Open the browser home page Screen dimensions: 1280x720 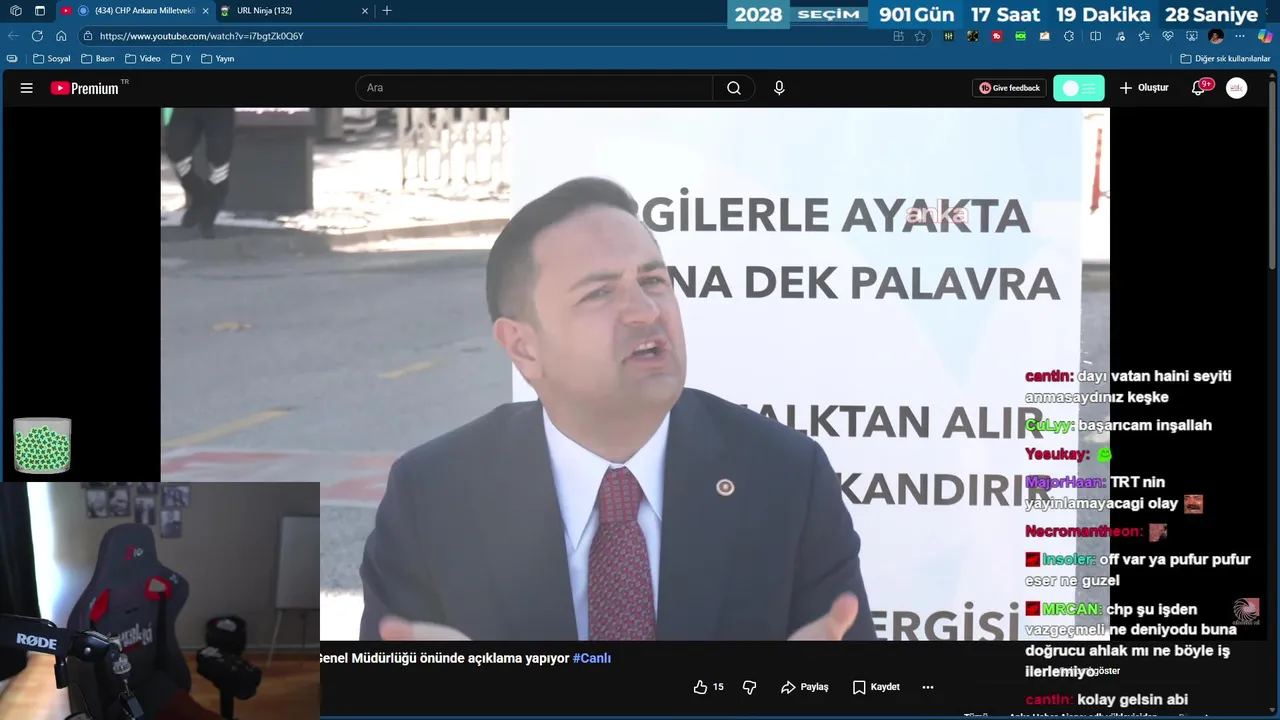pyautogui.click(x=61, y=36)
